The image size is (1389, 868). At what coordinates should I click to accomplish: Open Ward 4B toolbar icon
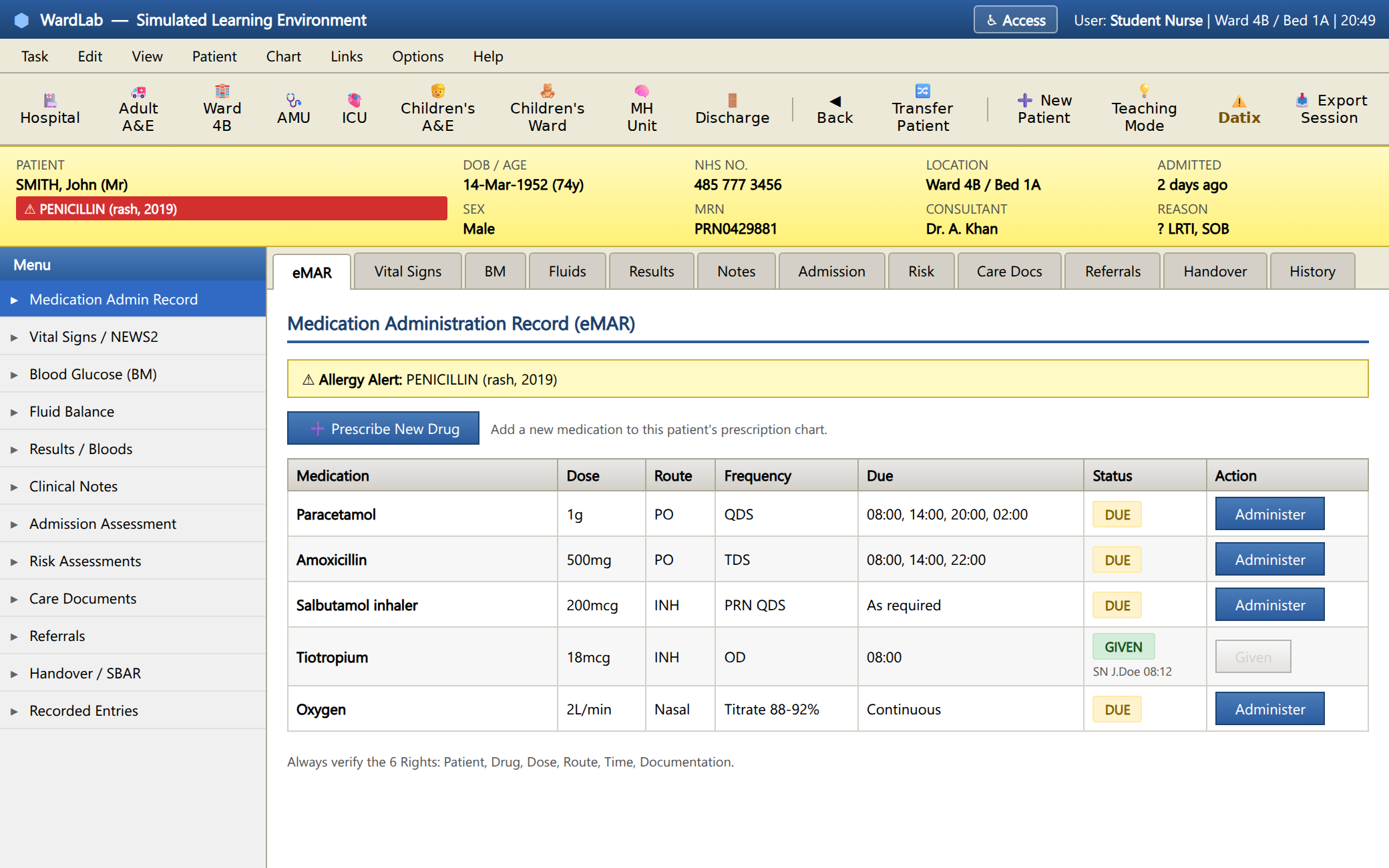222,109
